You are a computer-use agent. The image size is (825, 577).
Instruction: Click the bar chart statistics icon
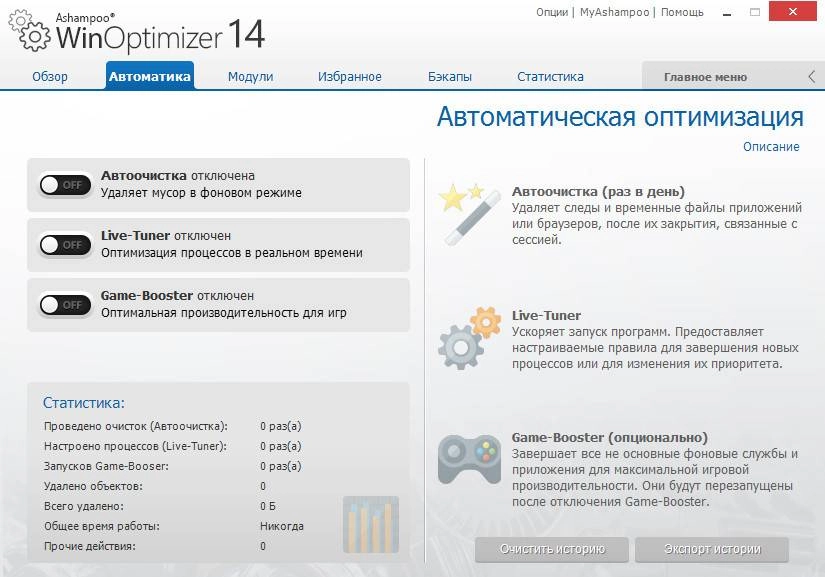(x=371, y=524)
